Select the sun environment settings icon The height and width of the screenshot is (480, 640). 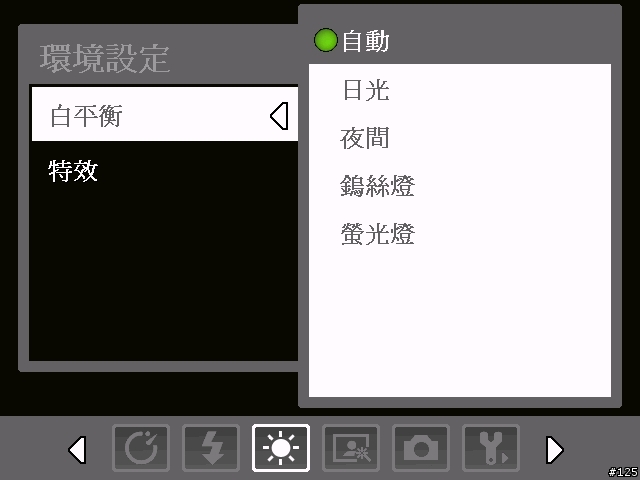[x=281, y=448]
